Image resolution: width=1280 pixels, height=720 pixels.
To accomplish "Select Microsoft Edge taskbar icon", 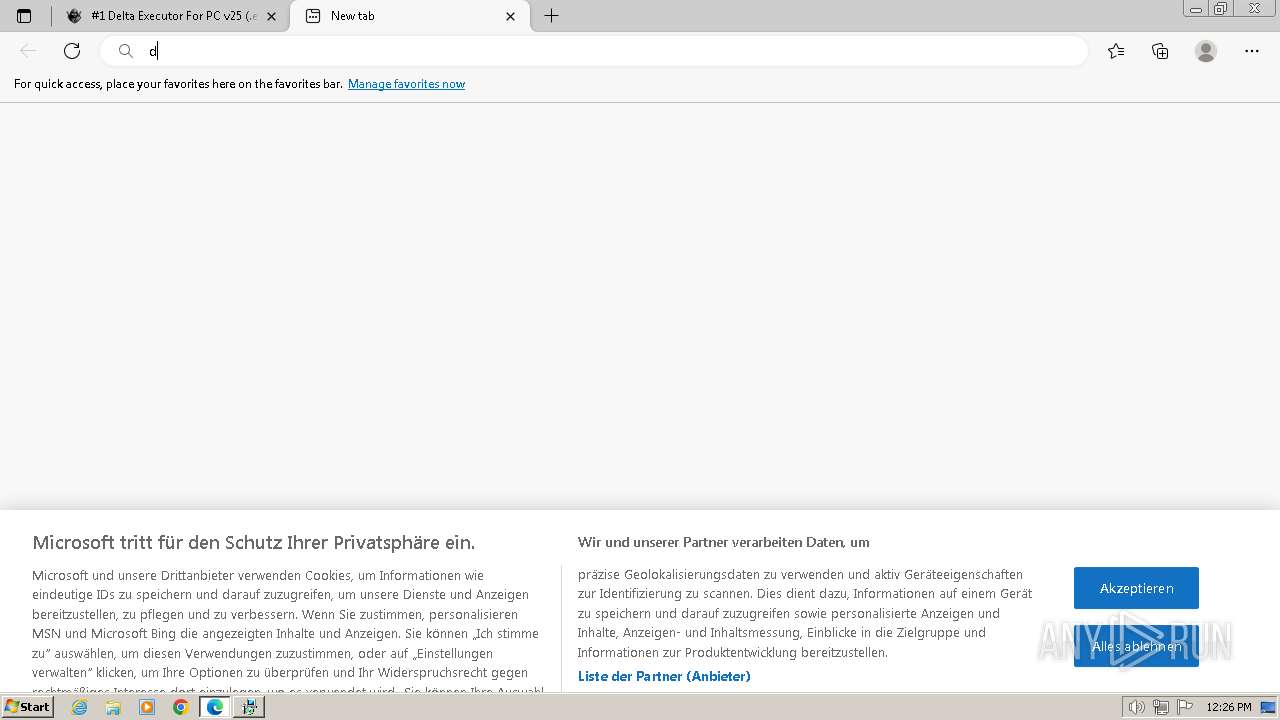I will pos(215,707).
